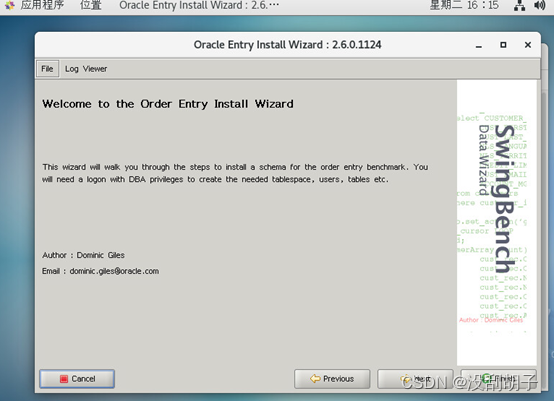Minimize the Install Wizard window

[x=479, y=45]
